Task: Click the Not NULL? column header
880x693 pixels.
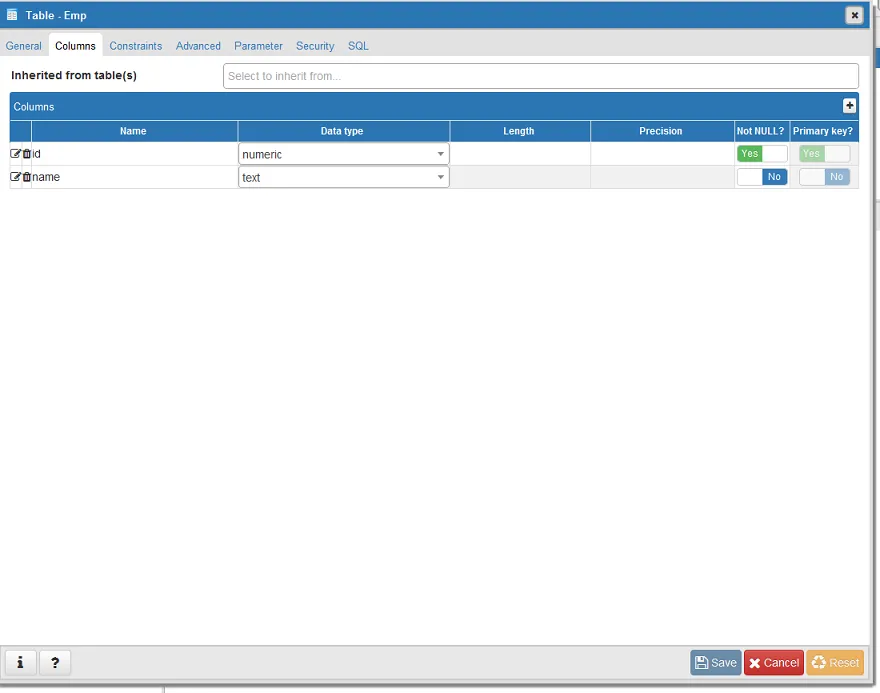Action: (x=760, y=131)
